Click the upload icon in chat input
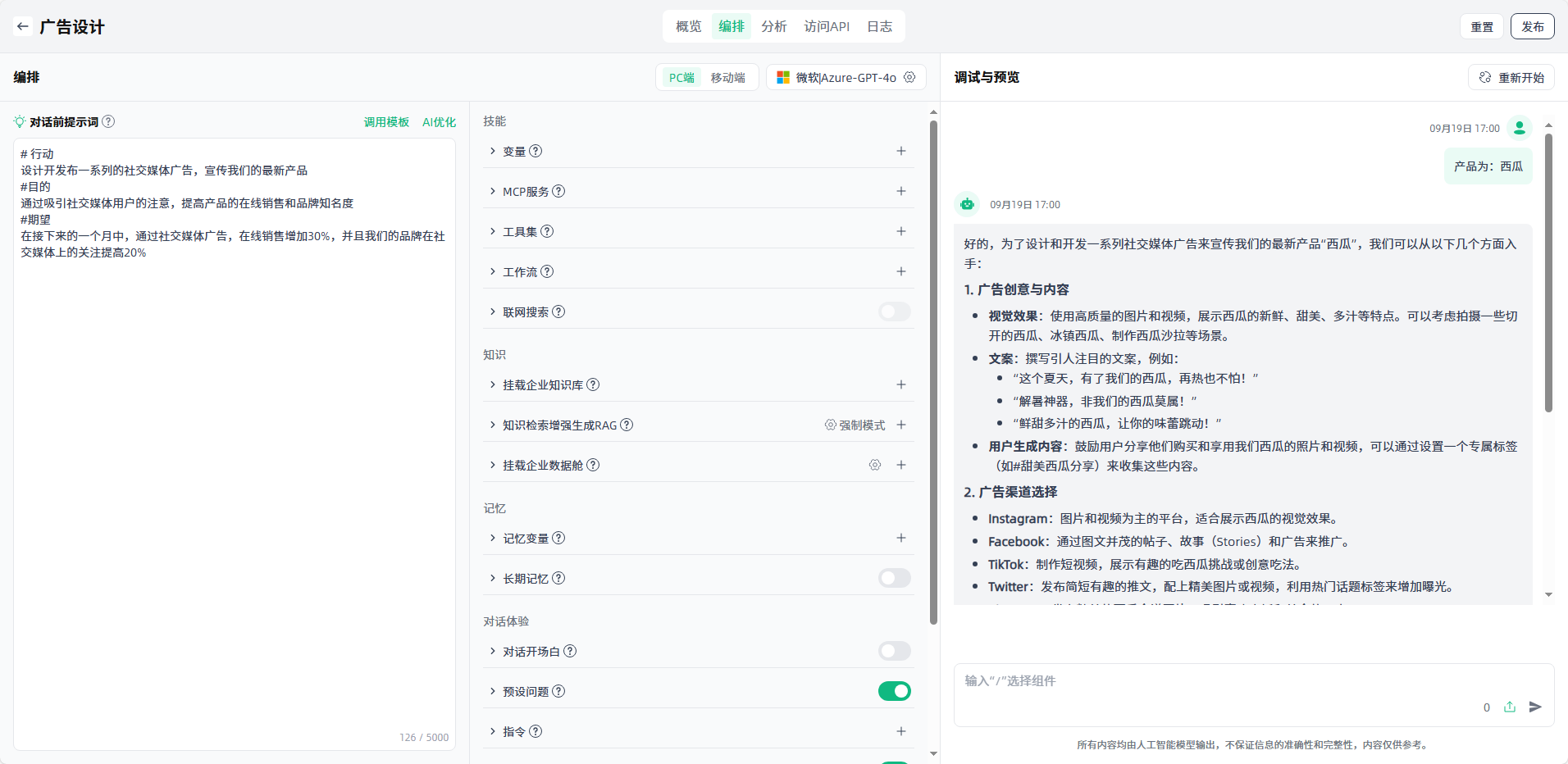 click(x=1510, y=707)
